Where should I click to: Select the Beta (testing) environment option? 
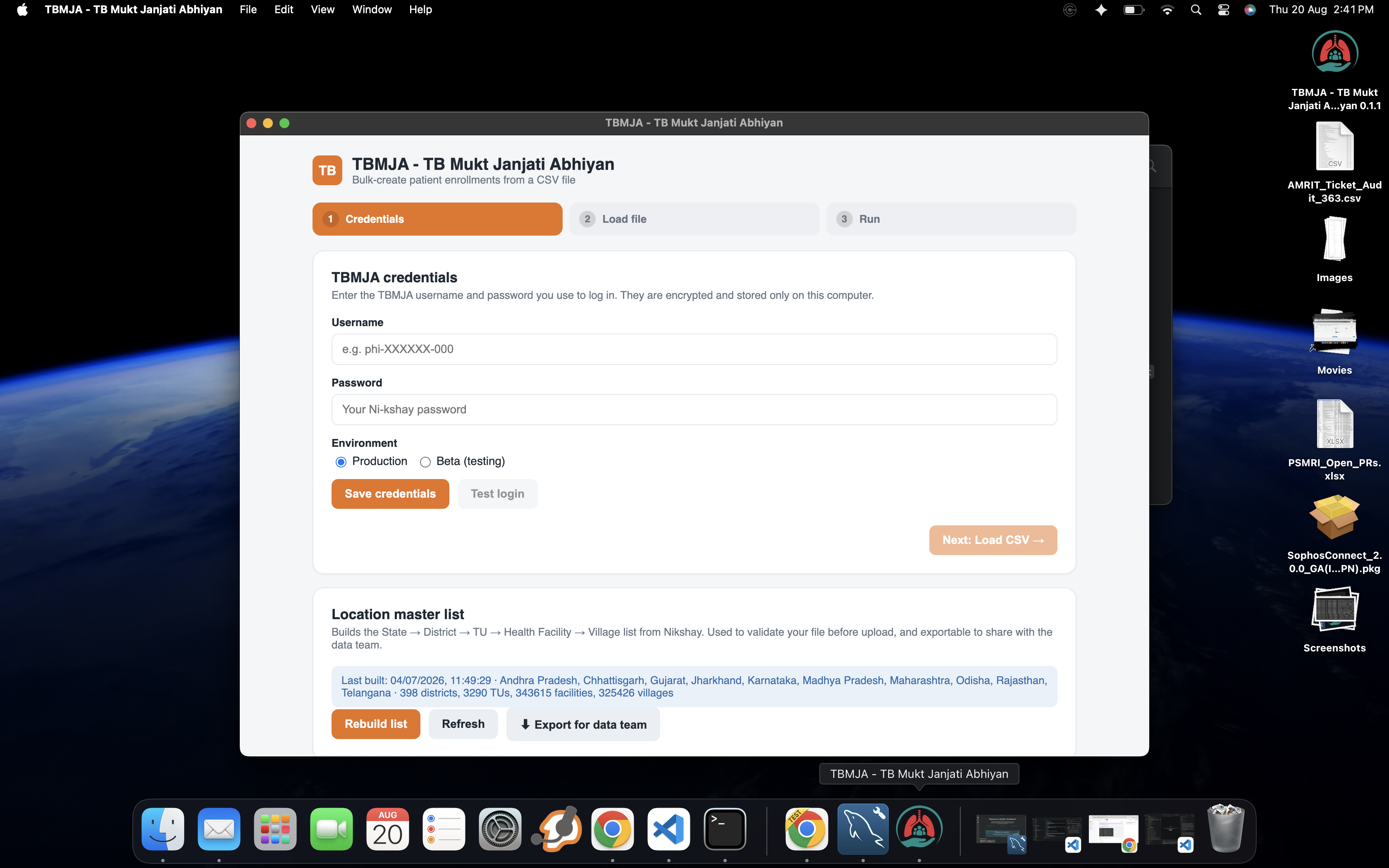(425, 462)
